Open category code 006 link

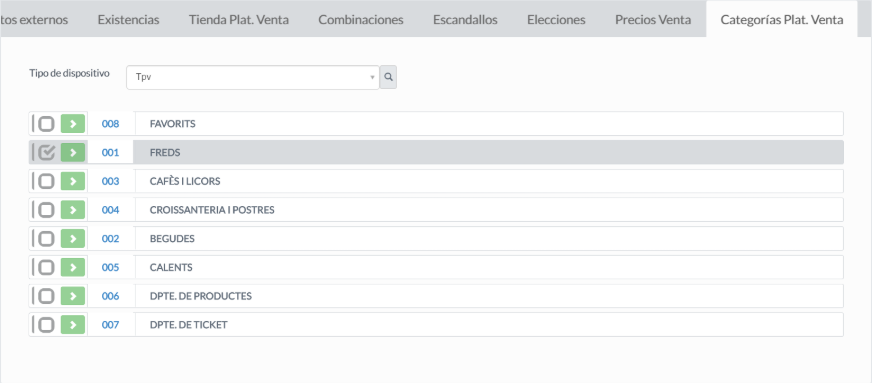tap(110, 296)
